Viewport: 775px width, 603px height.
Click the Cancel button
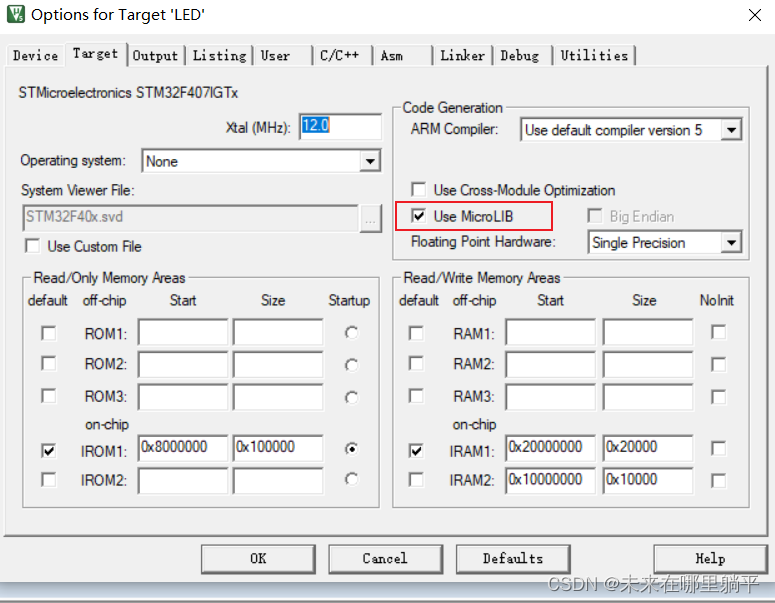[x=385, y=559]
